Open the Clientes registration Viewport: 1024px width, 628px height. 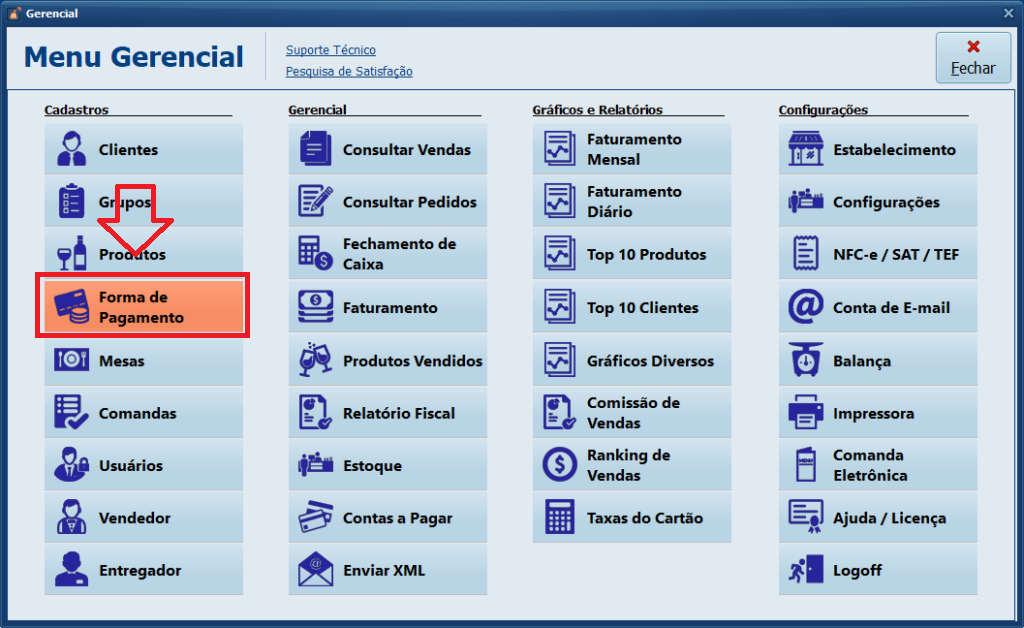(x=143, y=150)
